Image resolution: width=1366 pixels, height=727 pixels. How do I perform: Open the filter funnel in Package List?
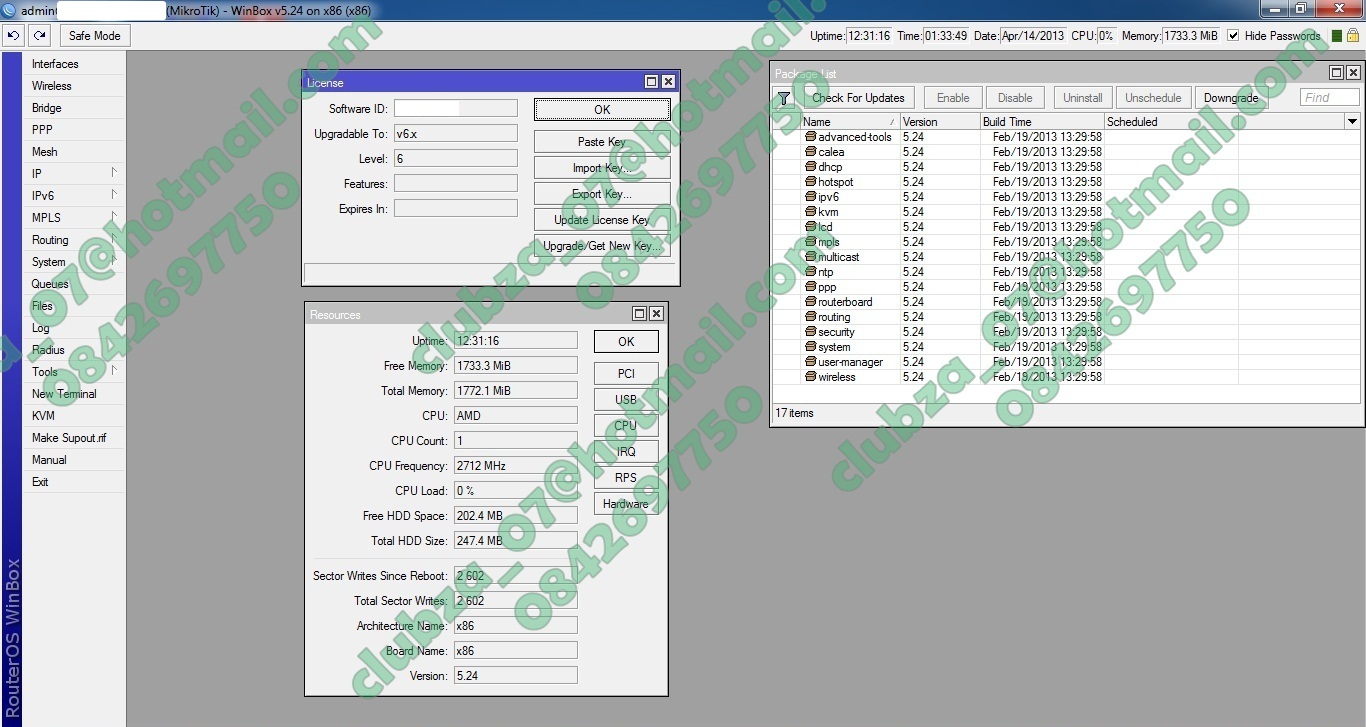click(784, 98)
